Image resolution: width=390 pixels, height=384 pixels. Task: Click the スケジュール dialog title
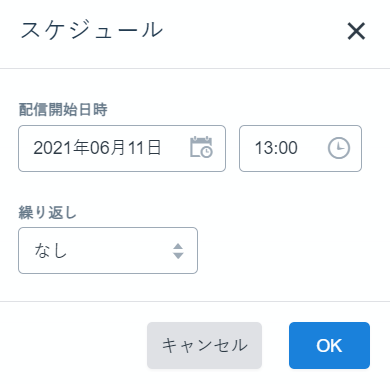pyautogui.click(x=92, y=30)
